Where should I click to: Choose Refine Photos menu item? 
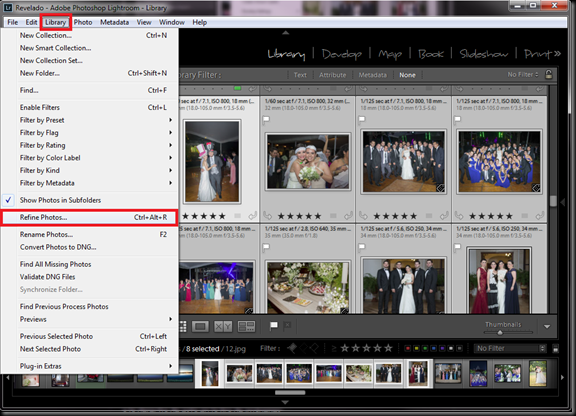(x=90, y=217)
